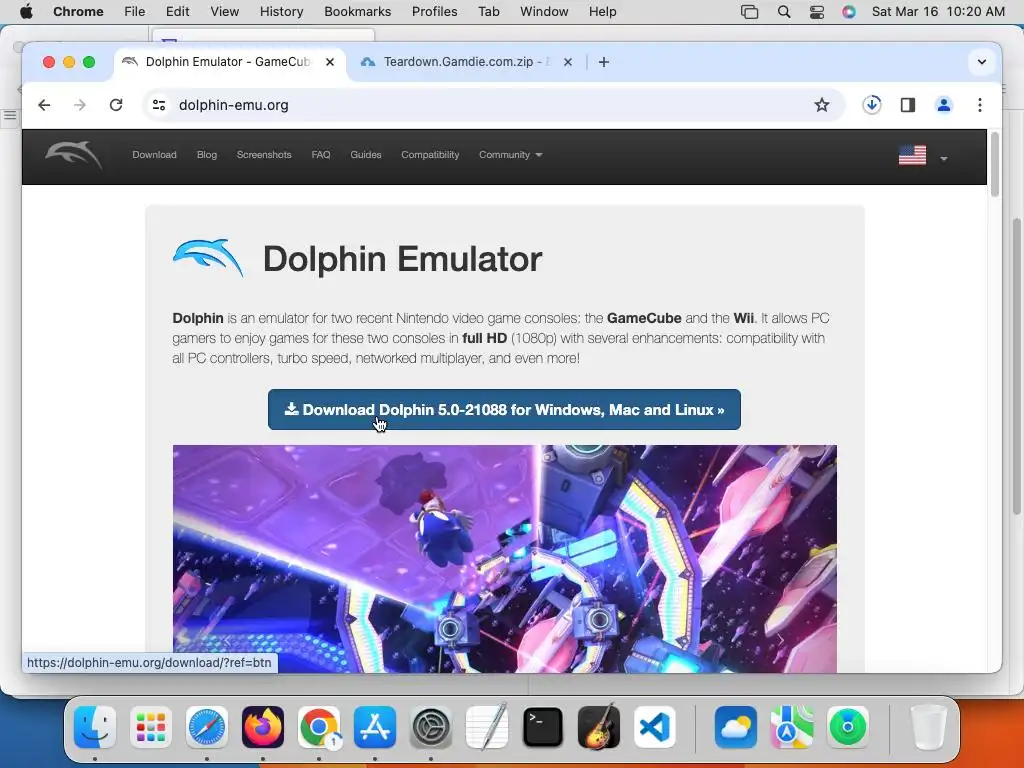Image resolution: width=1024 pixels, height=768 pixels.
Task: Open the Trash in the Dock
Action: (x=928, y=727)
